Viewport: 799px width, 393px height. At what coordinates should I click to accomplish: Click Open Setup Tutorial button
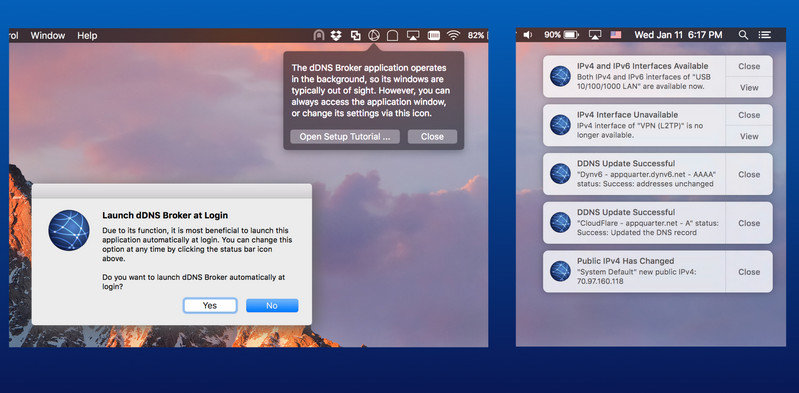(x=345, y=137)
